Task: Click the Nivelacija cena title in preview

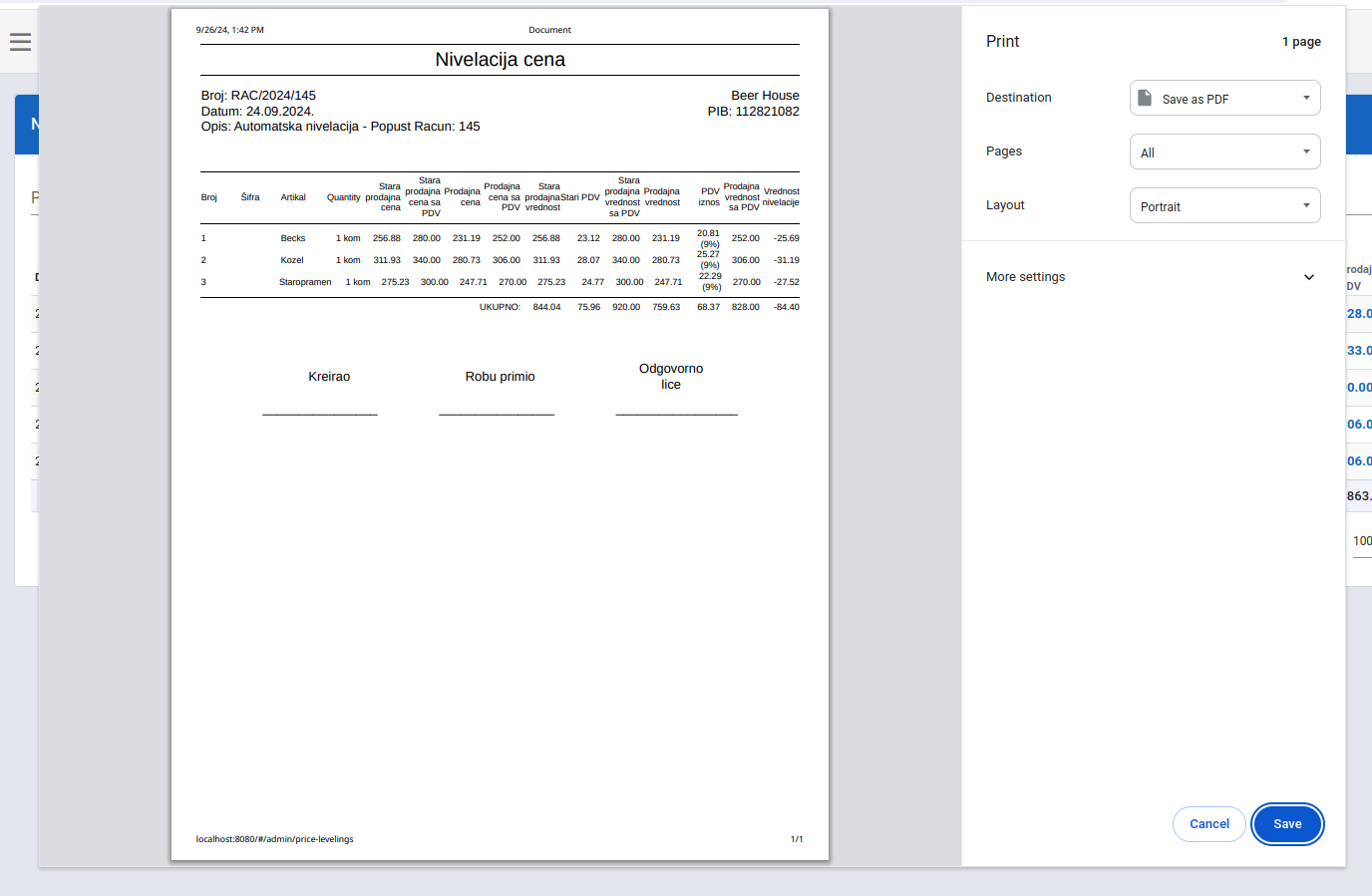Action: pyautogui.click(x=500, y=60)
